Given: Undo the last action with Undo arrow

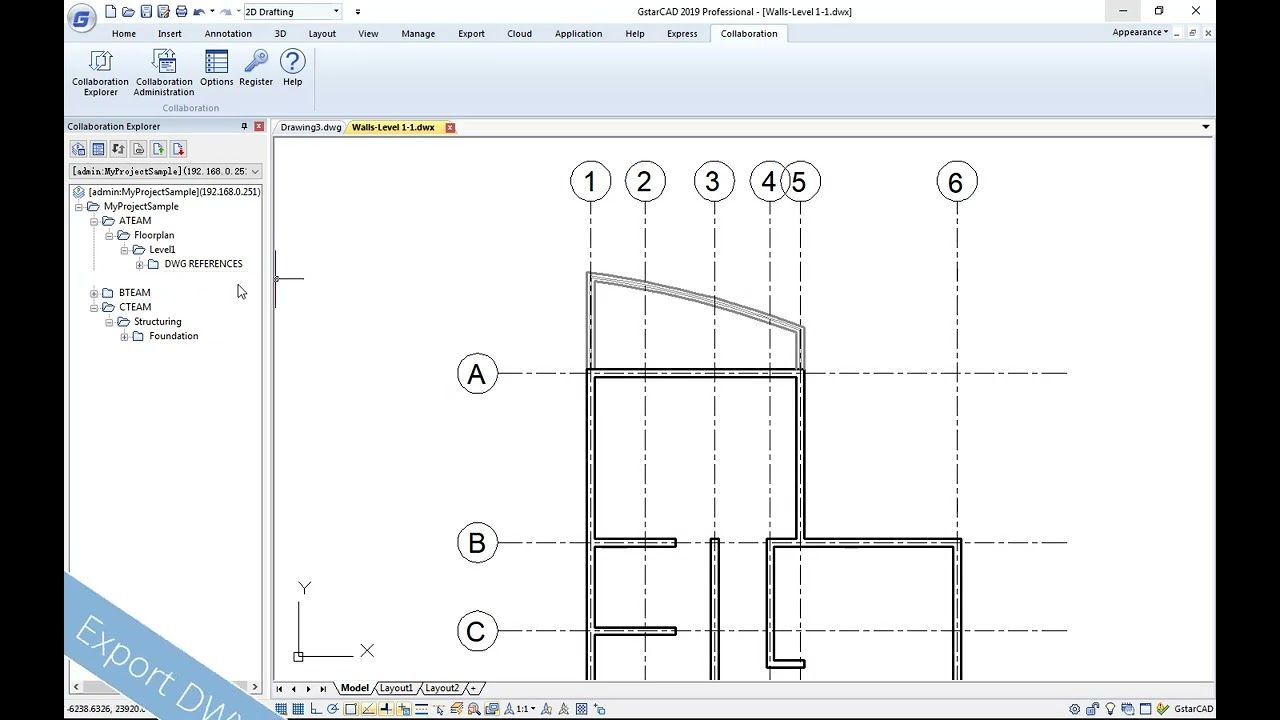Looking at the screenshot, I should (x=199, y=12).
